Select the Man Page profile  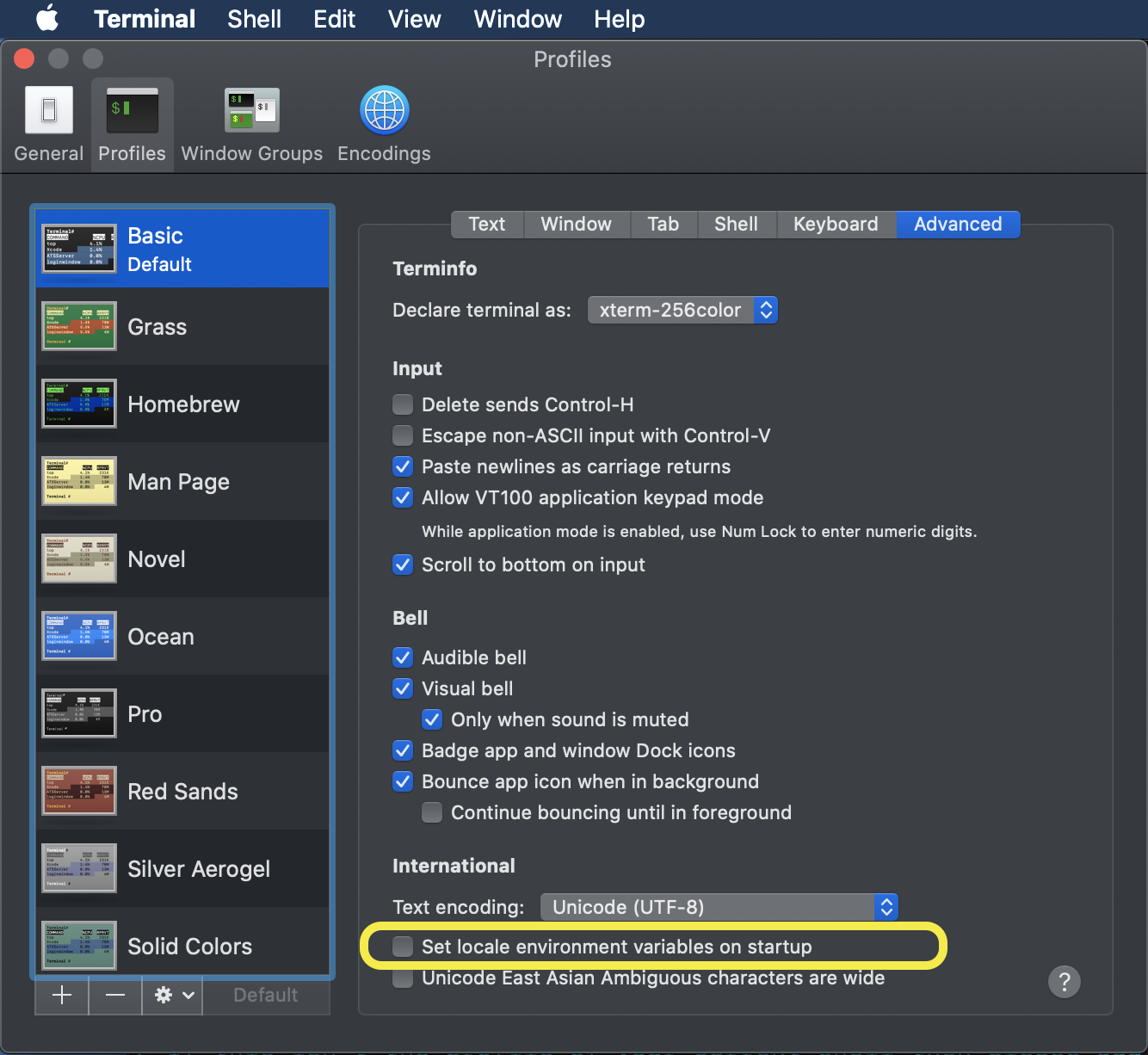[x=182, y=481]
